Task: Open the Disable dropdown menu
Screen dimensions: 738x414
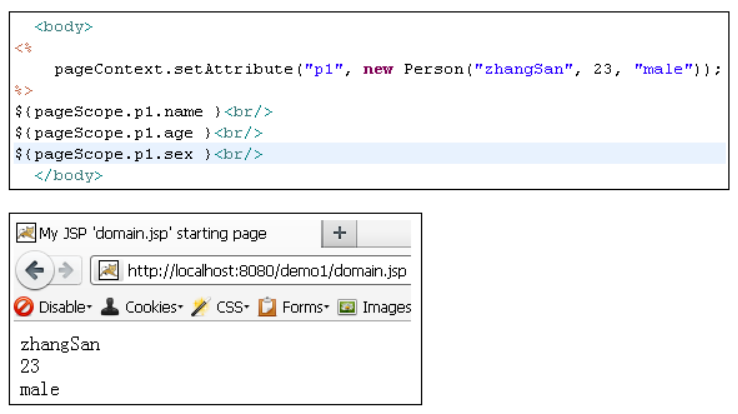Action: [65, 307]
